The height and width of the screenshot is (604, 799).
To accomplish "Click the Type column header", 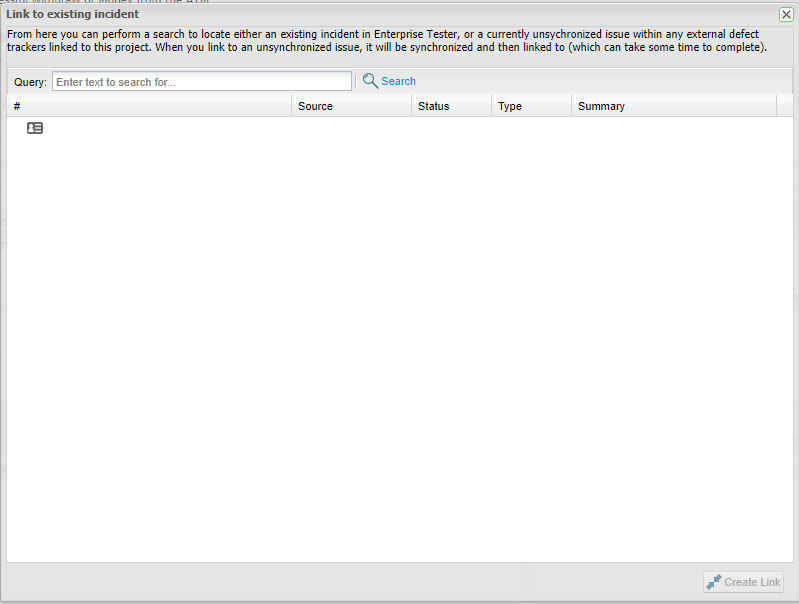I will point(530,106).
